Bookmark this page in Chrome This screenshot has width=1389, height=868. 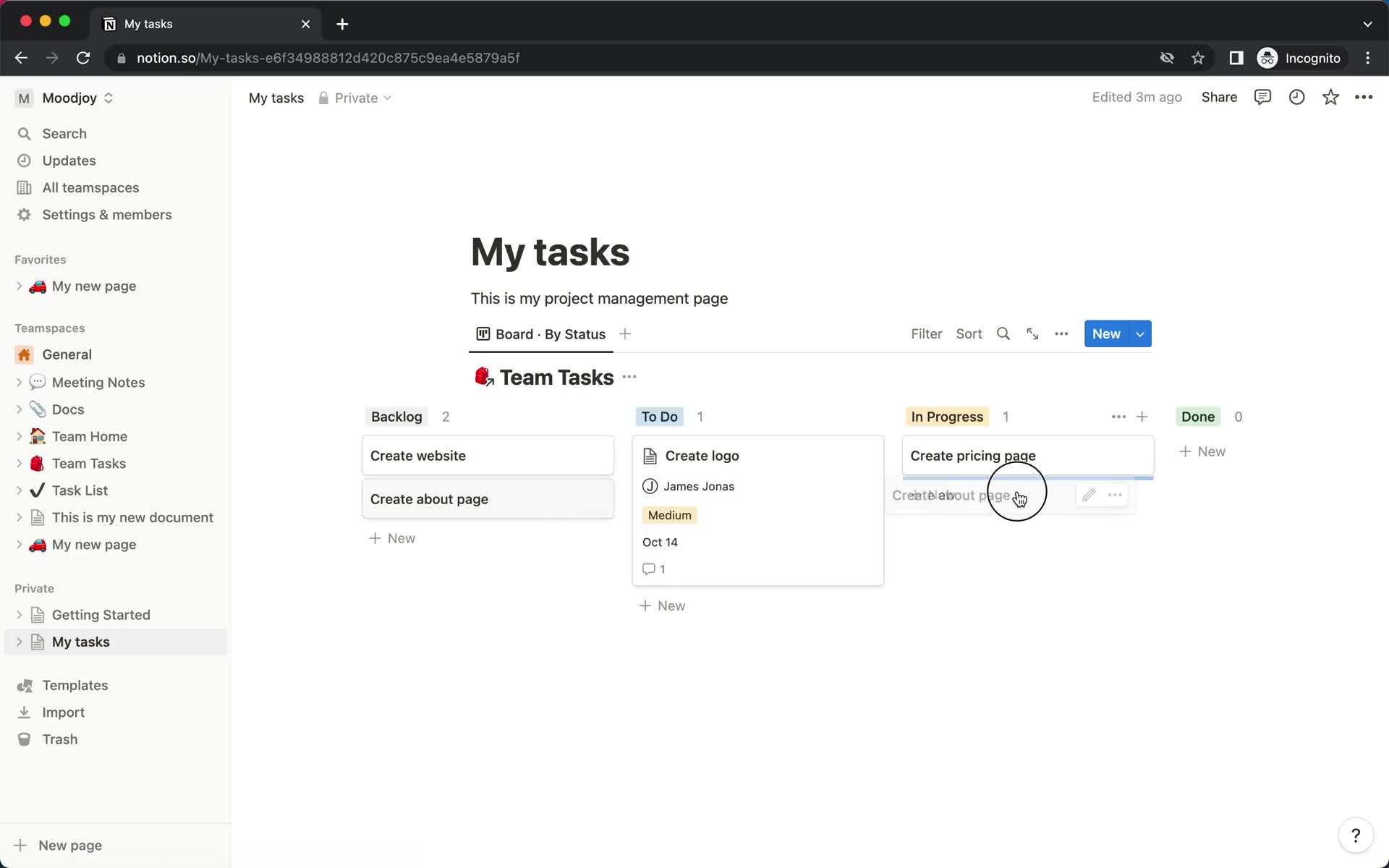coord(1198,58)
